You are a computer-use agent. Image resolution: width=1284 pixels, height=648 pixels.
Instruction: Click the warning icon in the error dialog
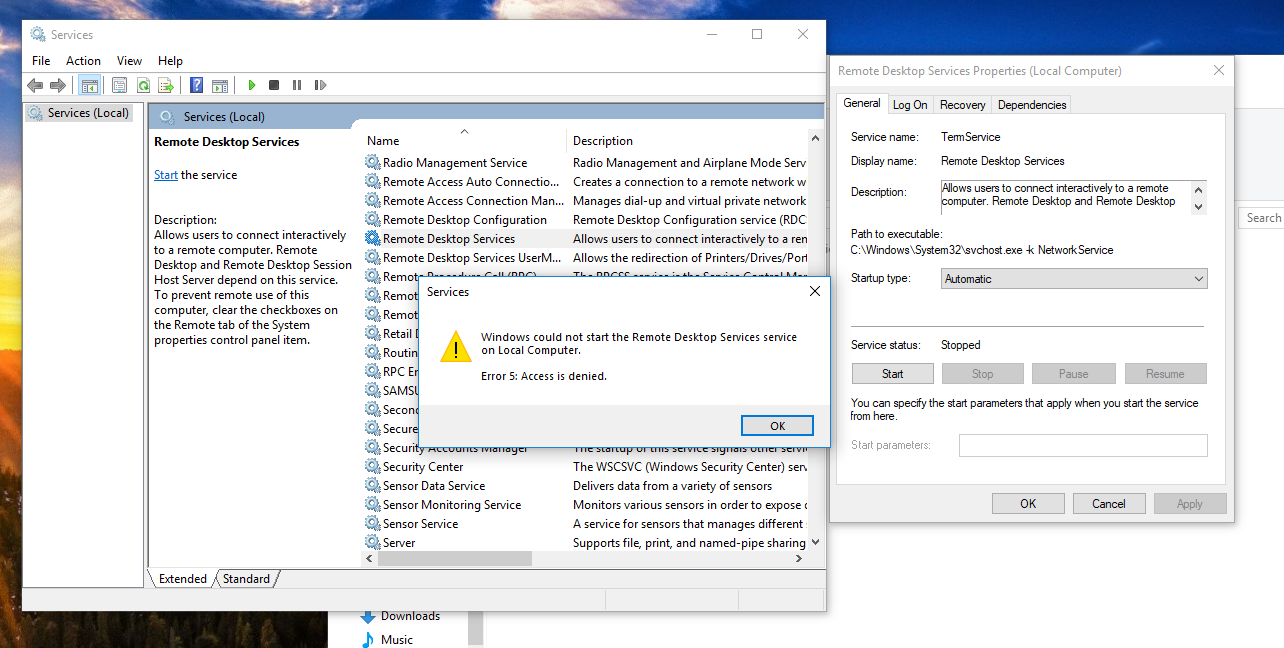coord(456,347)
